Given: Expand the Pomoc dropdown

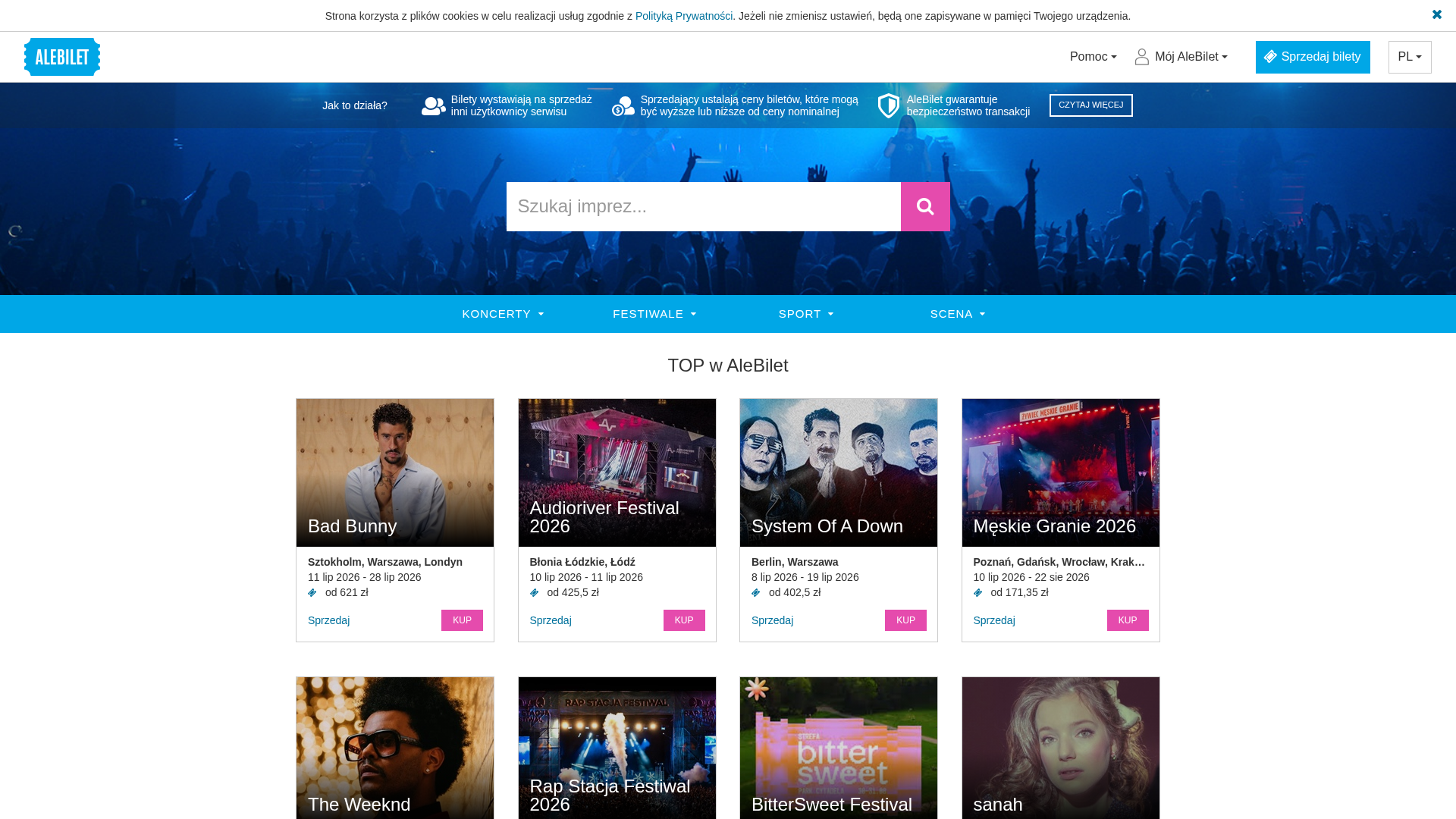Looking at the screenshot, I should coord(1093,57).
